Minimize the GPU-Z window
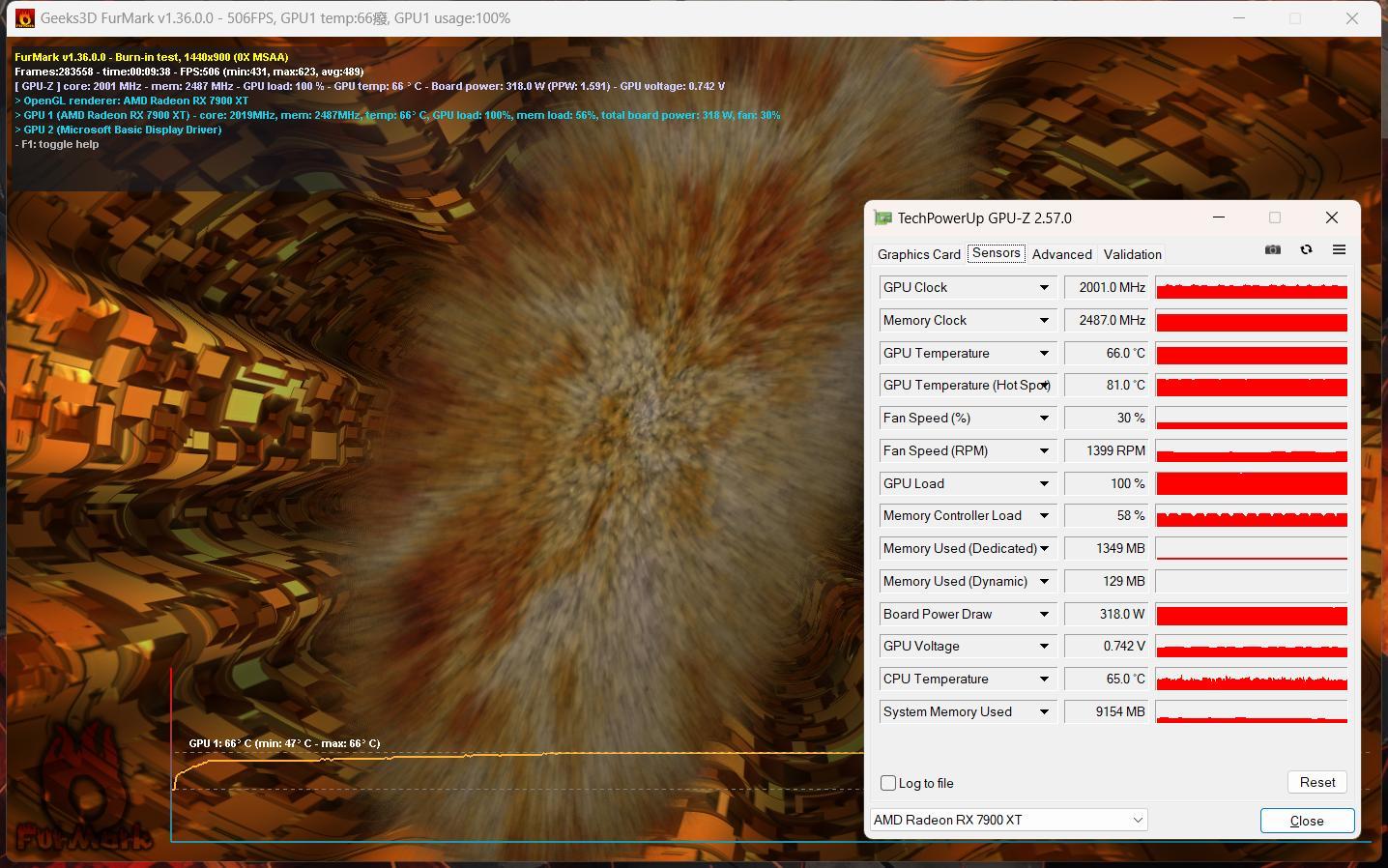 [1218, 217]
